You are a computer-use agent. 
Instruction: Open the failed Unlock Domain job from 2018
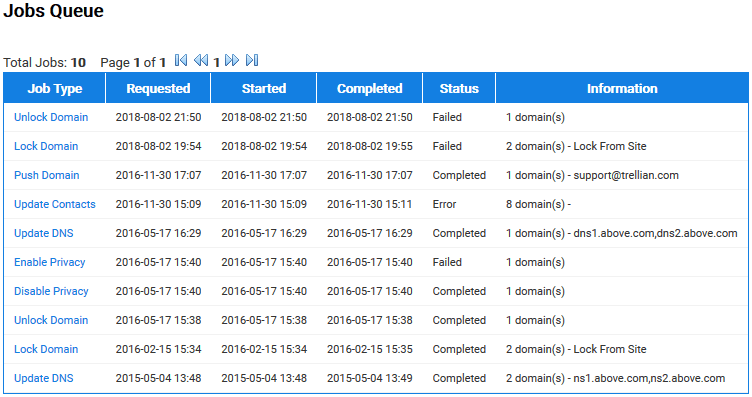click(51, 117)
